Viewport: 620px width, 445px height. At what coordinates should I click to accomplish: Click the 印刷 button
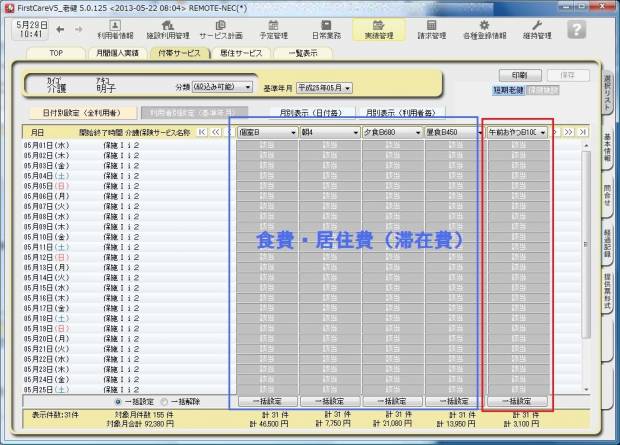(520, 75)
